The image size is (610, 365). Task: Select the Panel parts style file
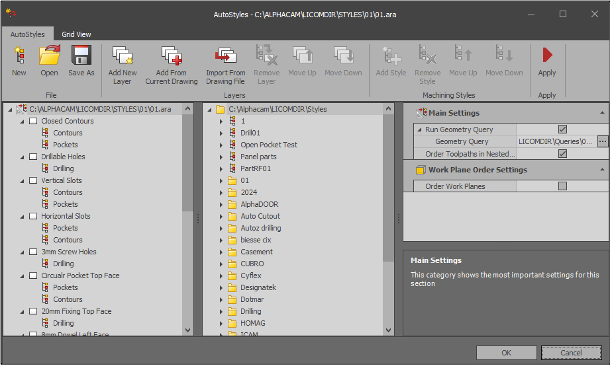pos(258,156)
